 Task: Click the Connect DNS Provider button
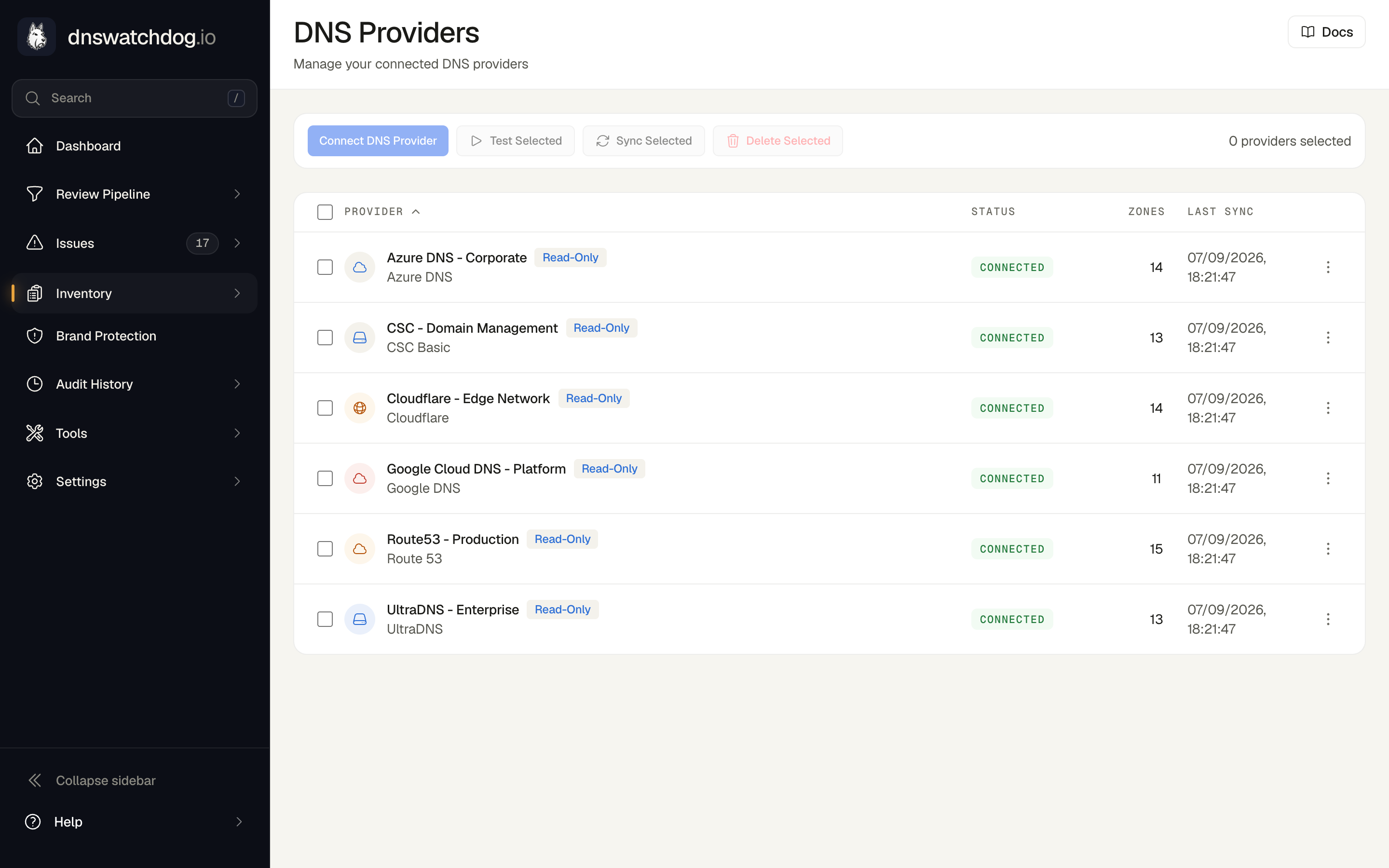pos(378,141)
